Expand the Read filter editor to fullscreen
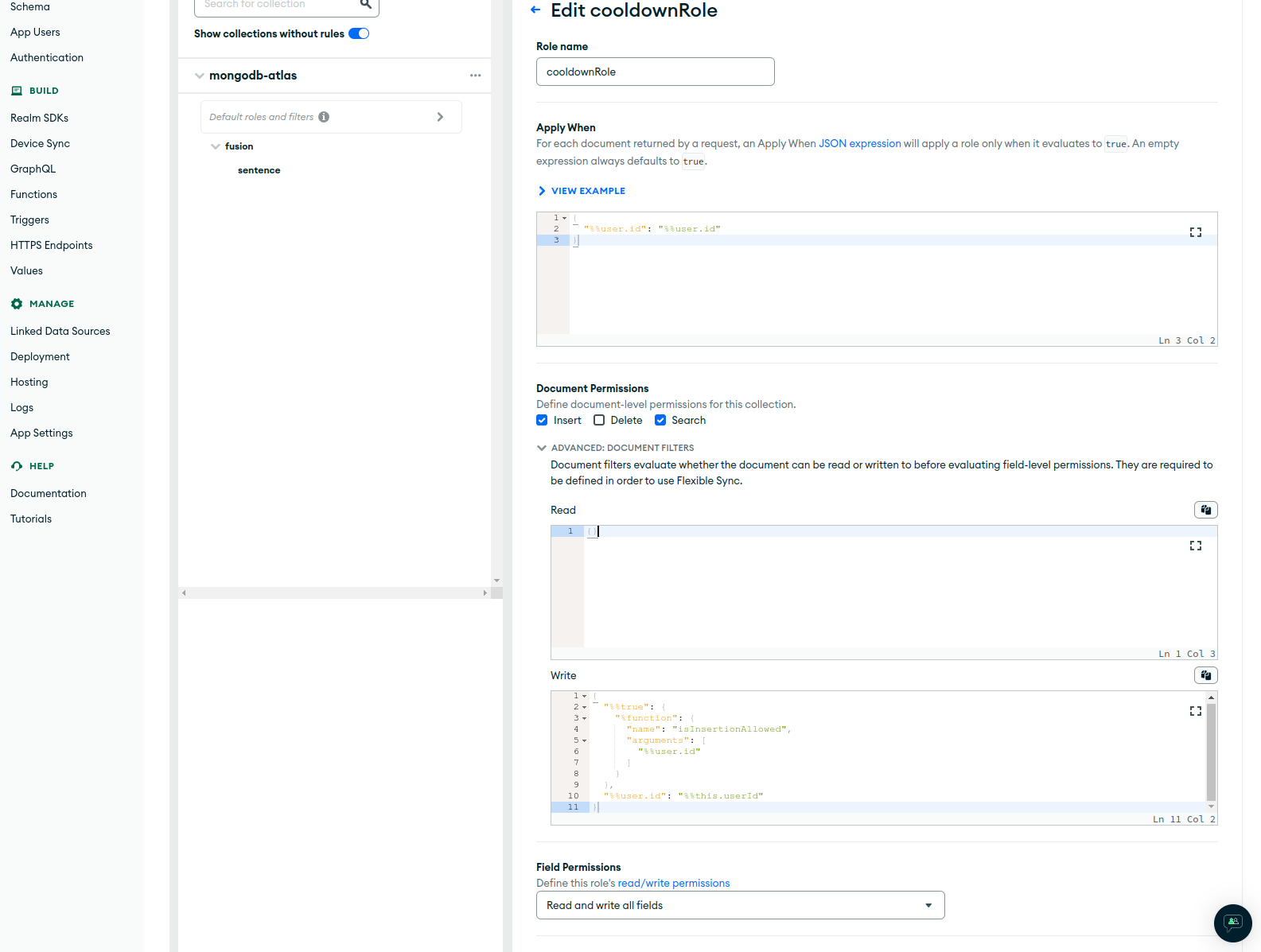Image resolution: width=1261 pixels, height=952 pixels. [x=1195, y=546]
